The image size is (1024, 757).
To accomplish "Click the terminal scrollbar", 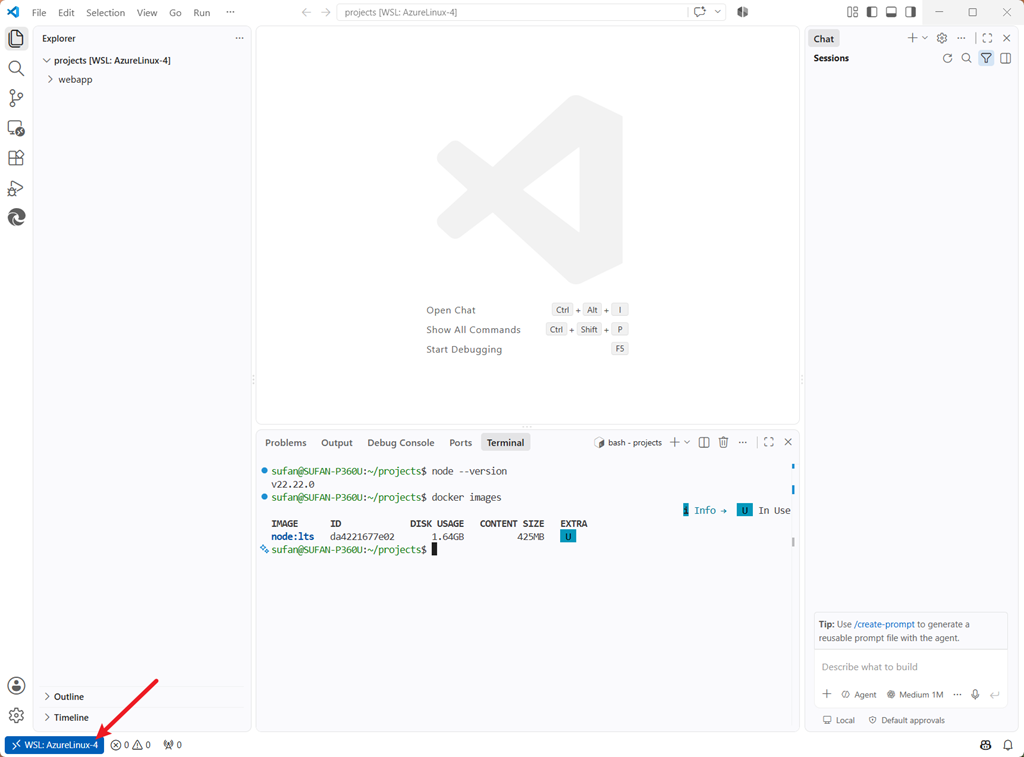I will [x=793, y=541].
